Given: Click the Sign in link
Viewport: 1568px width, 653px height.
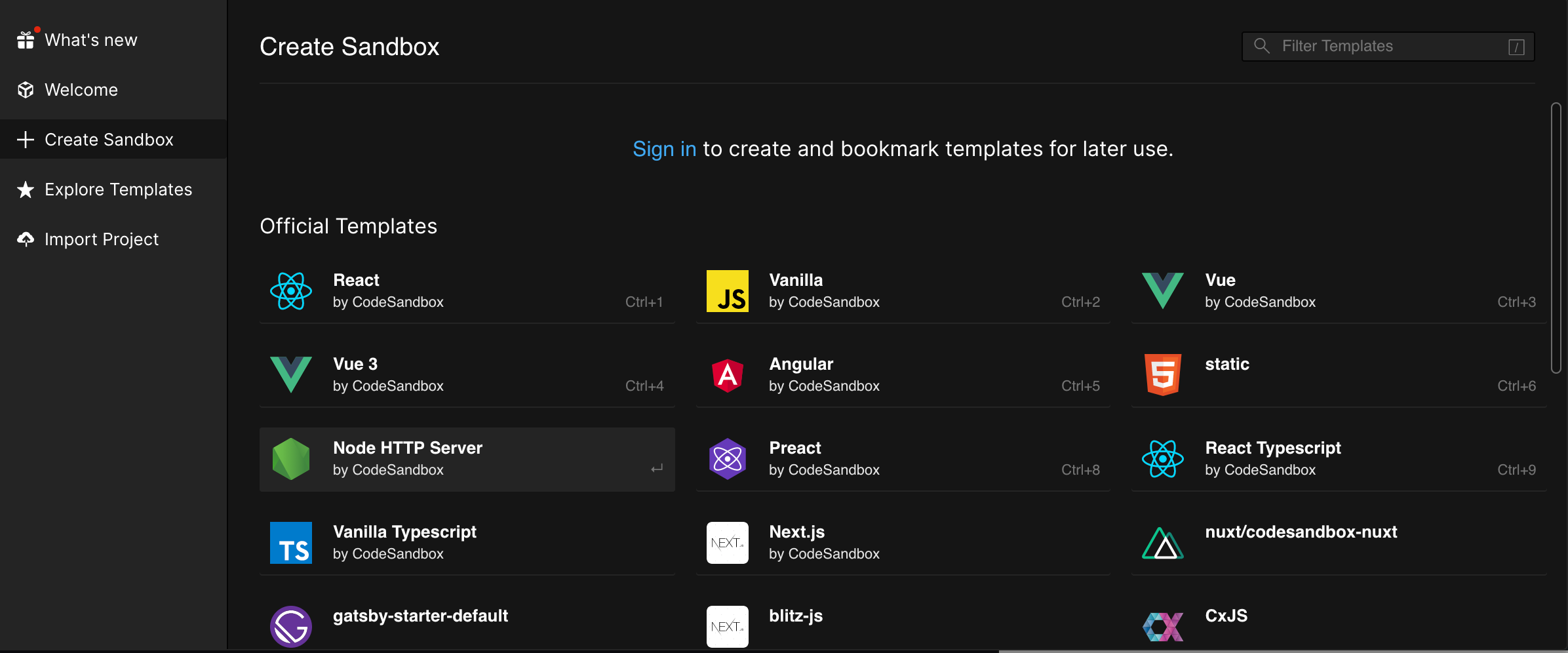Looking at the screenshot, I should (x=664, y=149).
